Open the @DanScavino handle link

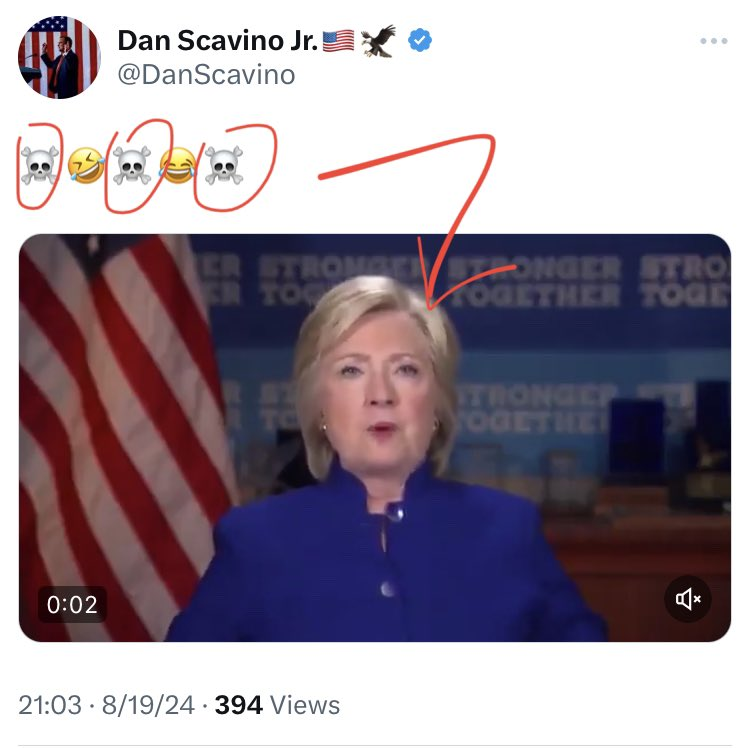click(206, 75)
